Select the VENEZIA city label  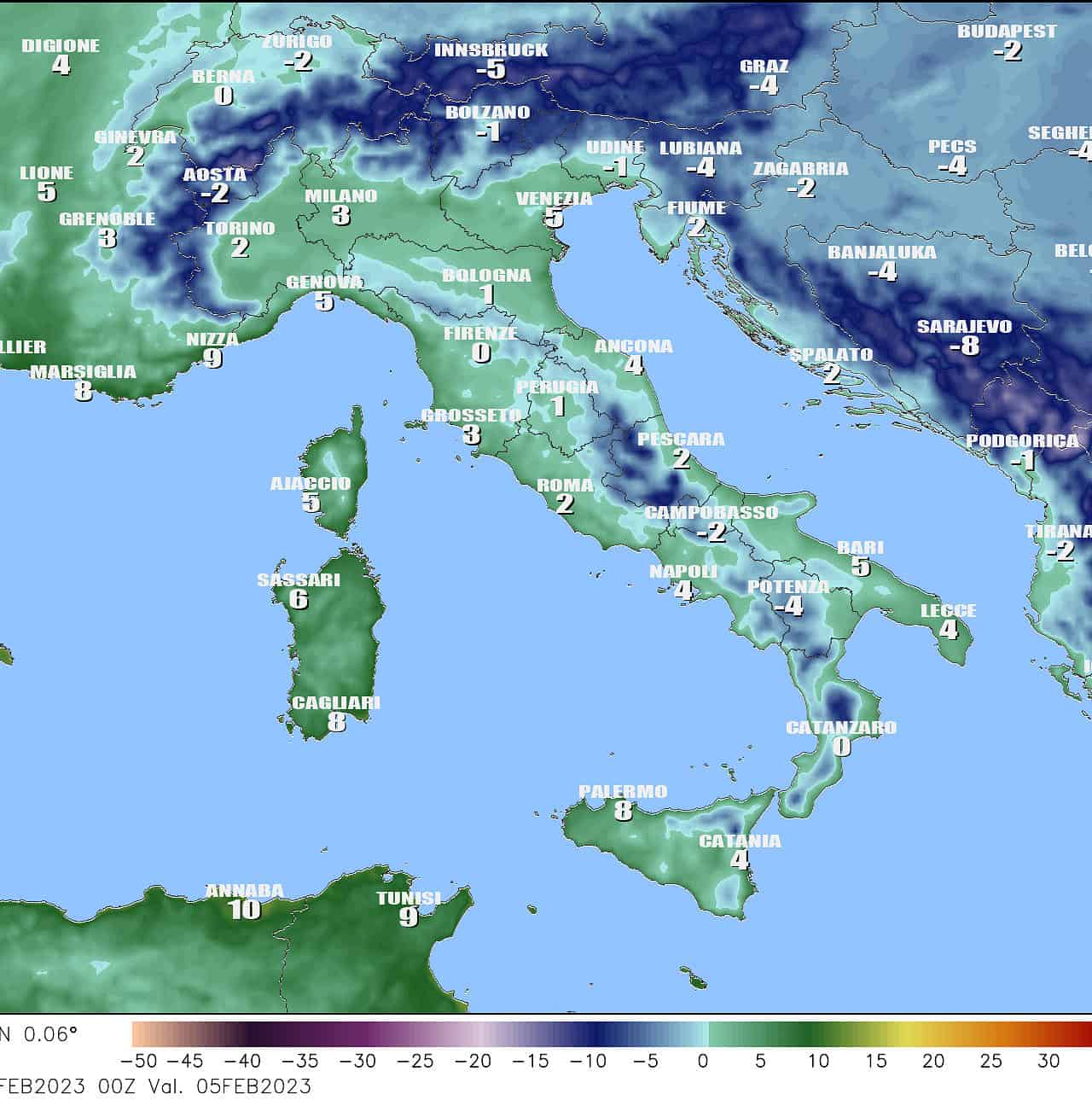coord(555,198)
